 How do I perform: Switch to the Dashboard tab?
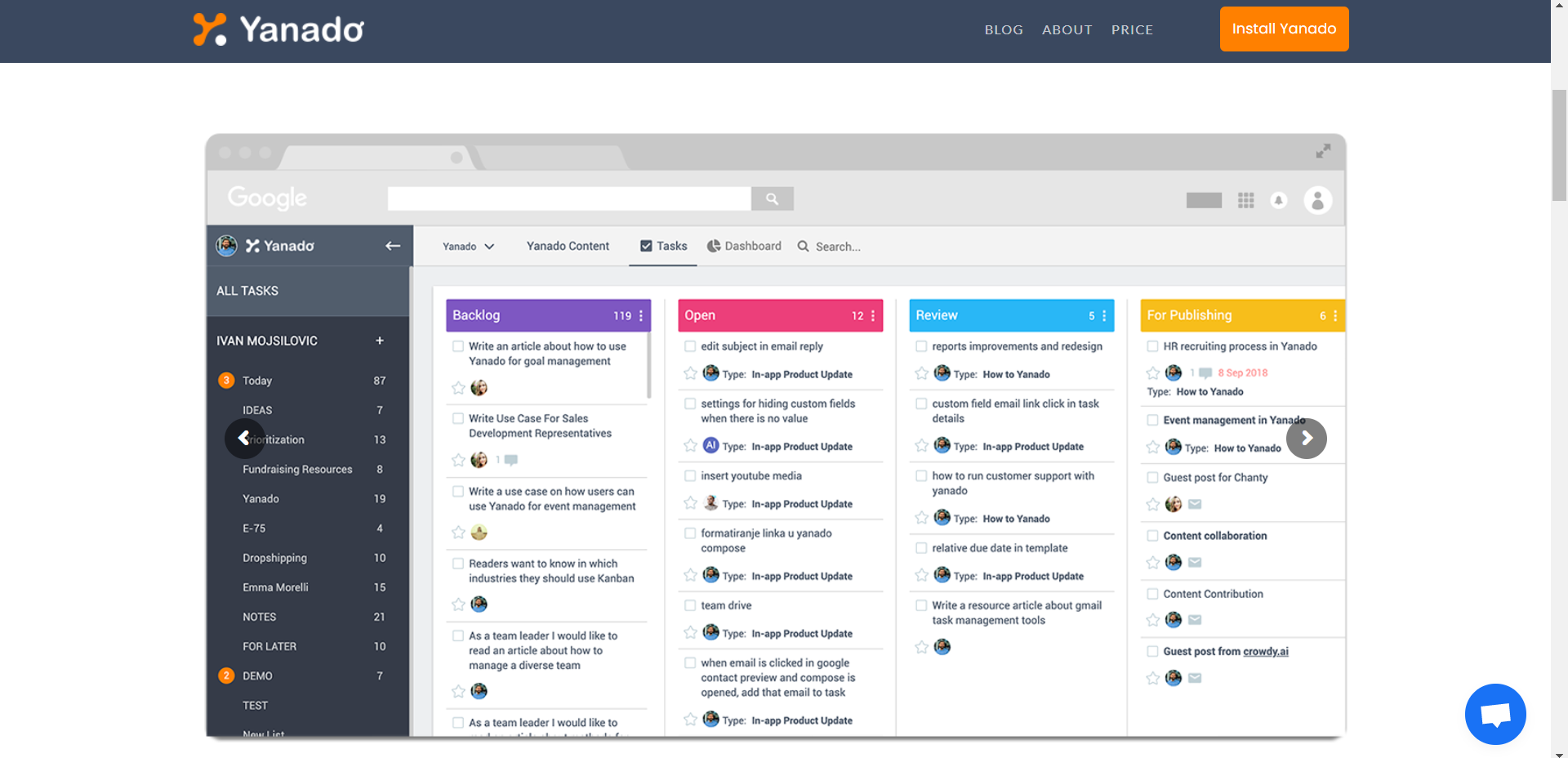(x=744, y=246)
